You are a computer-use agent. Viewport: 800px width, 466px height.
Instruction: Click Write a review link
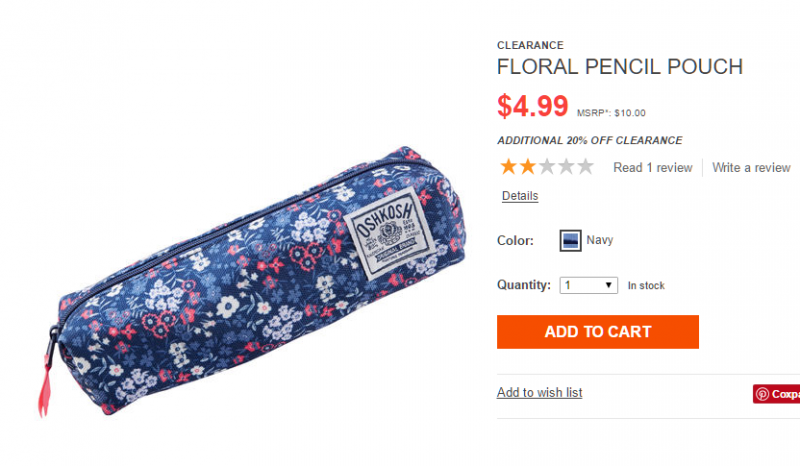point(751,168)
